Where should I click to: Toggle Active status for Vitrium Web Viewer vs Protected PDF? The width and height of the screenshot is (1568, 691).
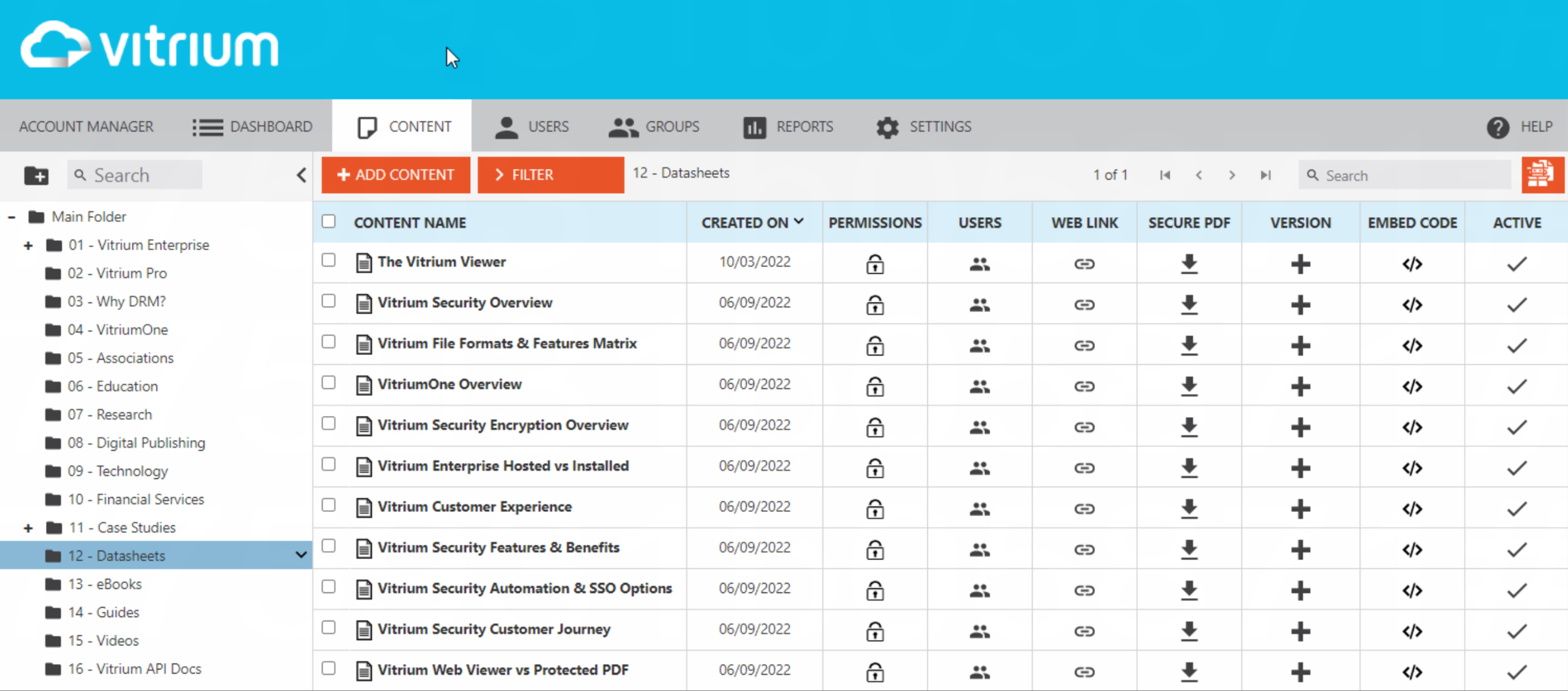coord(1516,672)
